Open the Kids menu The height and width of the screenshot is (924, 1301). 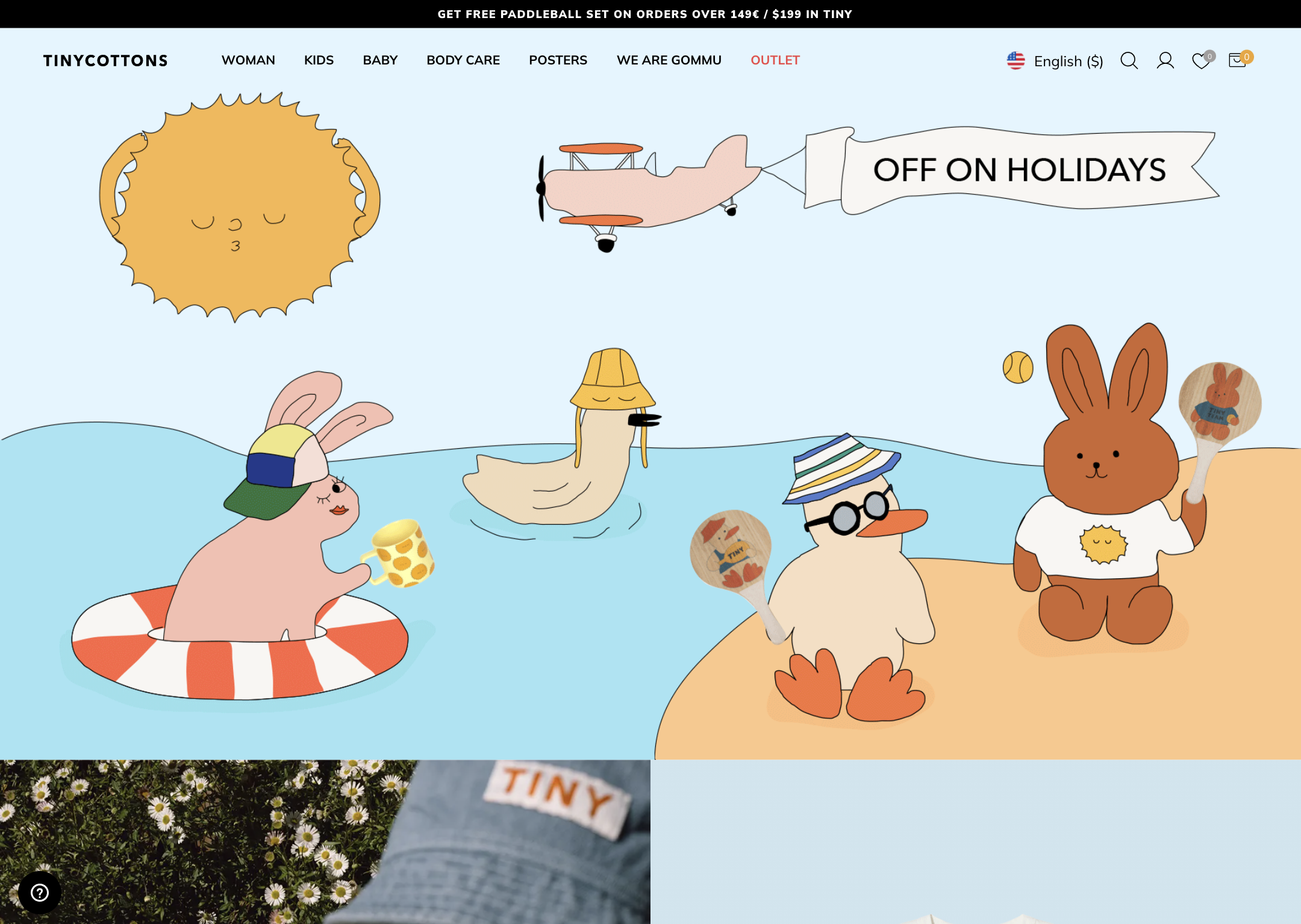click(x=319, y=60)
